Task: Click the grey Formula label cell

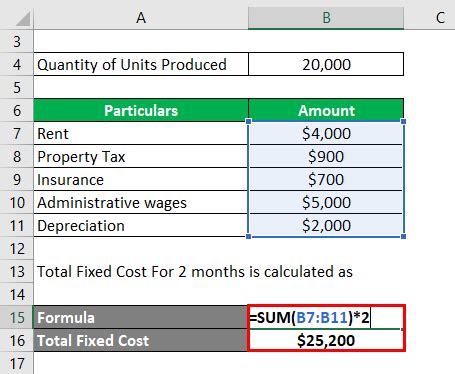Action: [x=141, y=317]
